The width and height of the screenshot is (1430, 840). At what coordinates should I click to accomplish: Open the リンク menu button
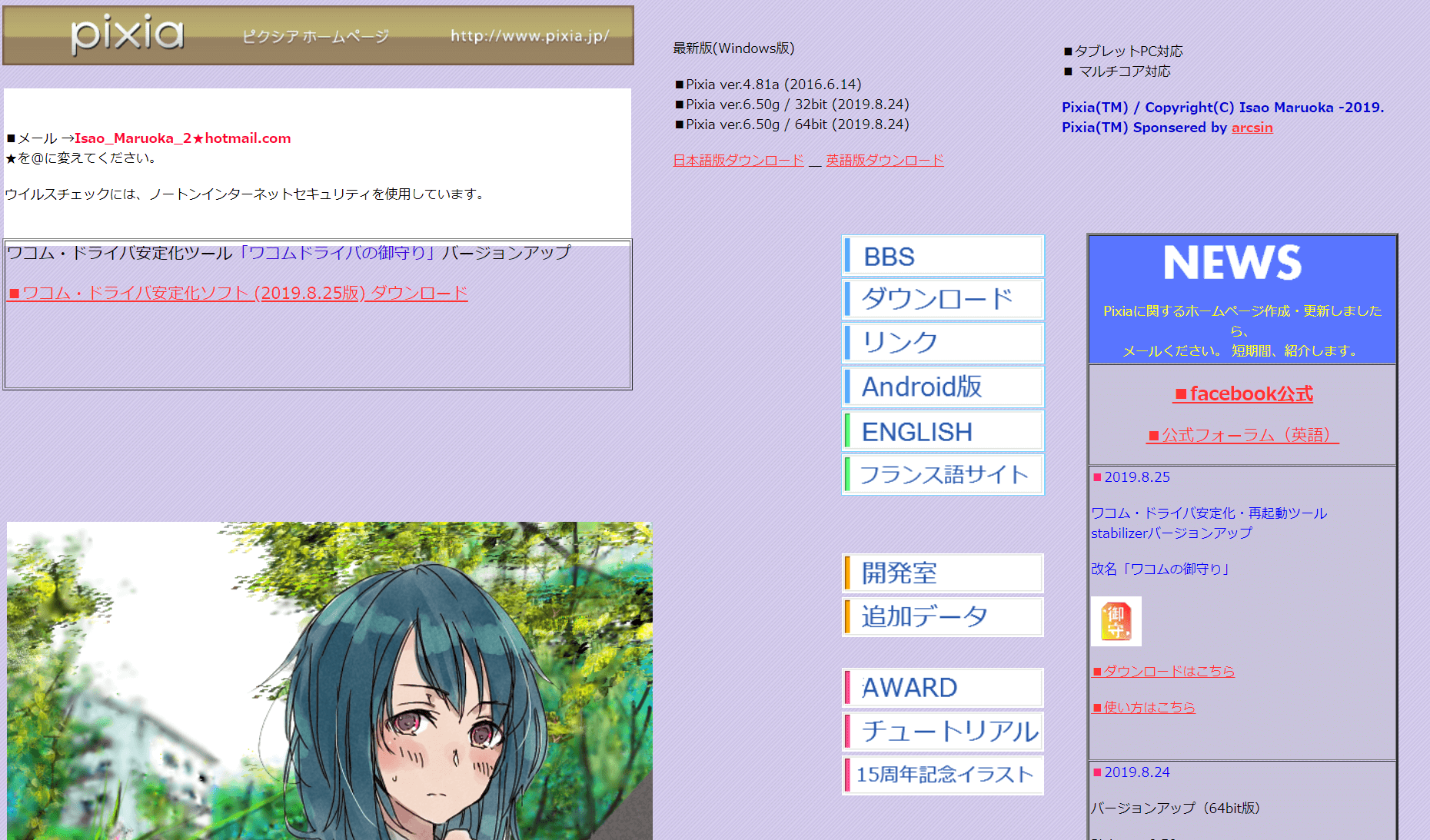[x=943, y=343]
